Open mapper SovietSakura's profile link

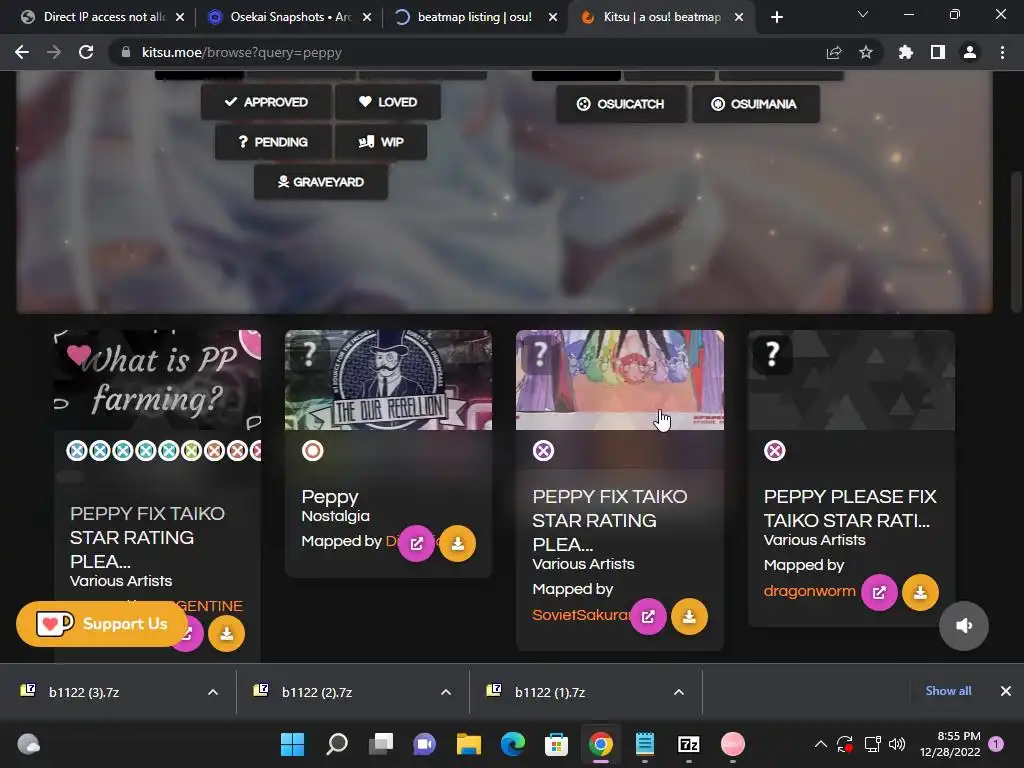point(581,615)
